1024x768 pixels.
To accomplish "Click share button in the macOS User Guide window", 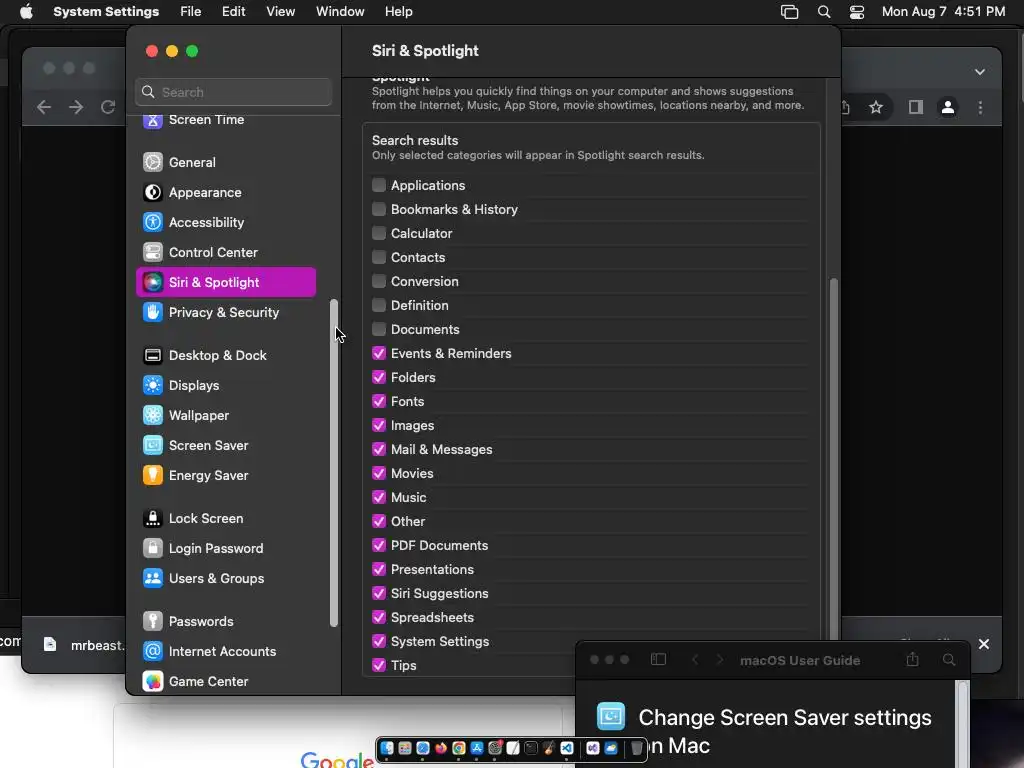I will click(x=912, y=660).
